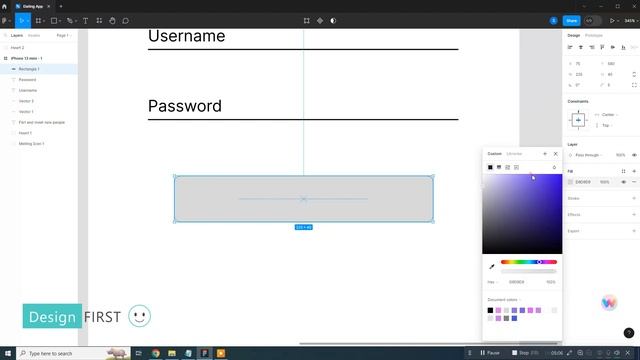Click the hue slider in color picker

pos(529,262)
